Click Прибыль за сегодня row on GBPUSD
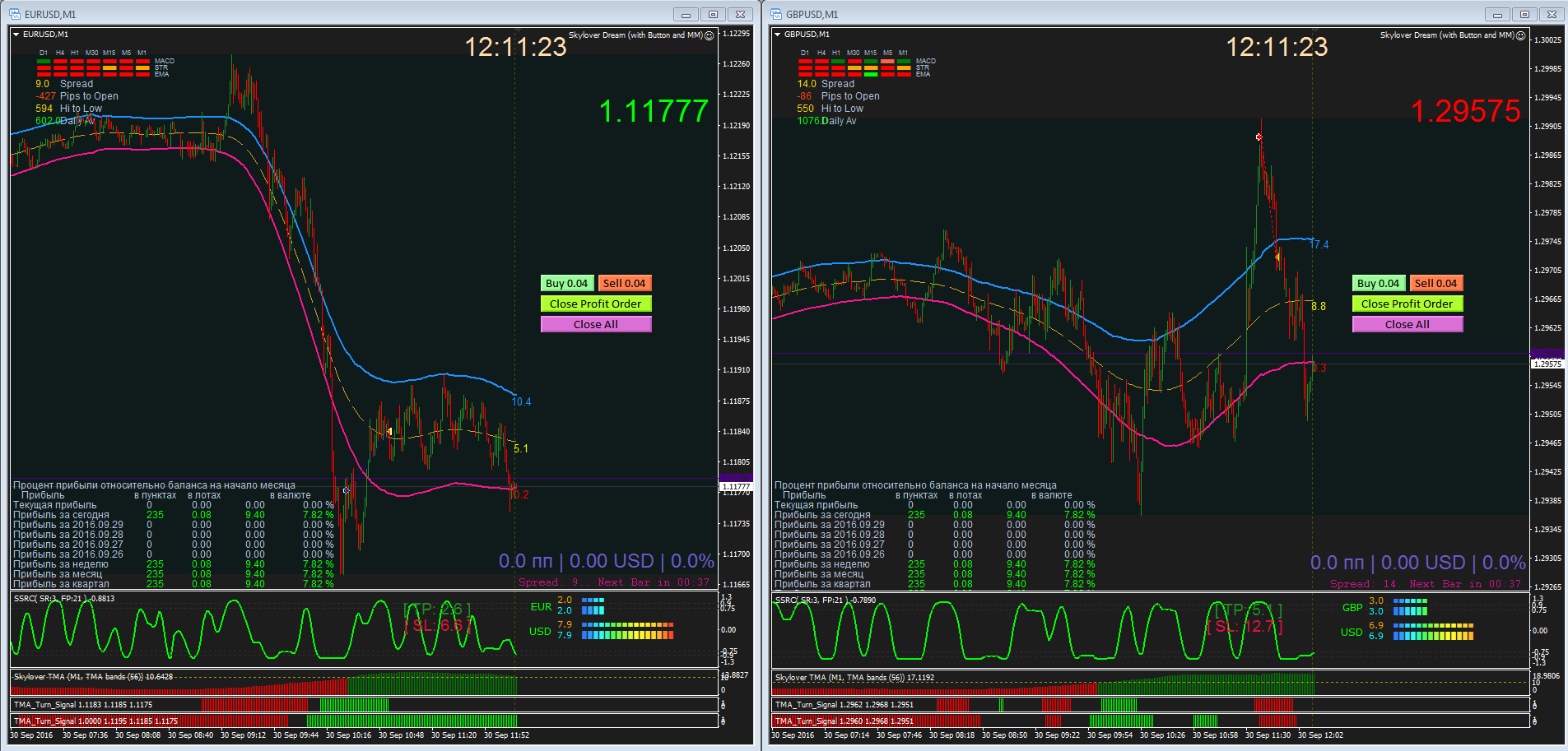 [x=935, y=515]
